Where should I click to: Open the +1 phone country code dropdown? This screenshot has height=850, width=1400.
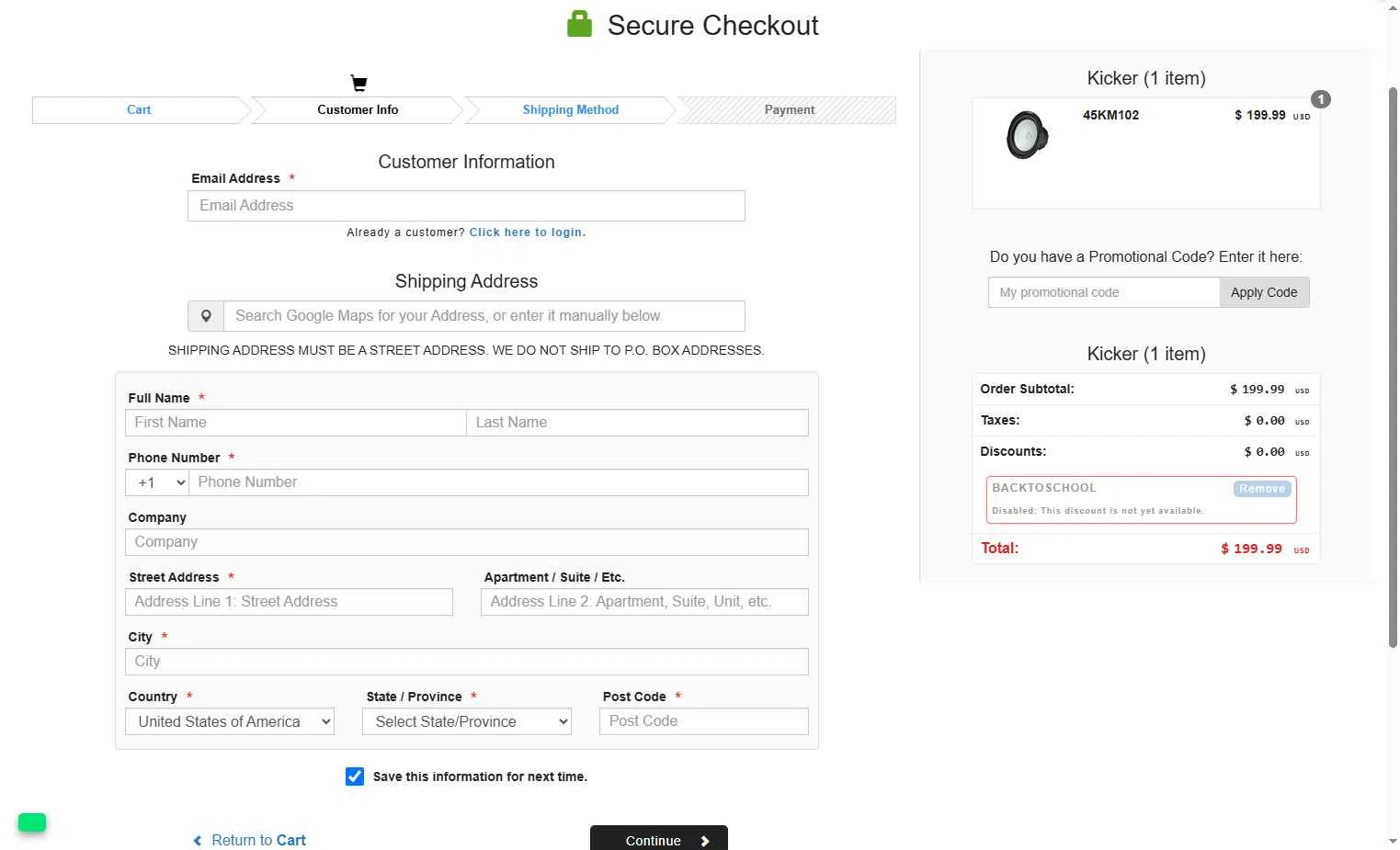tap(157, 482)
